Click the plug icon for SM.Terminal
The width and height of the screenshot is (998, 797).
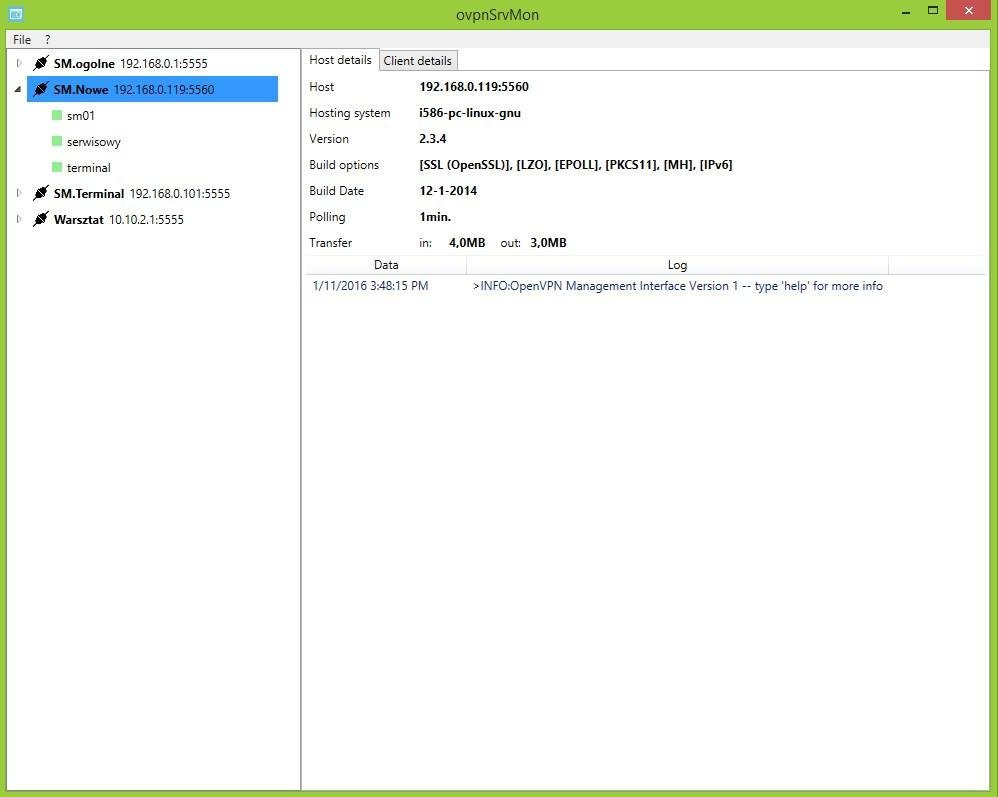click(x=41, y=193)
